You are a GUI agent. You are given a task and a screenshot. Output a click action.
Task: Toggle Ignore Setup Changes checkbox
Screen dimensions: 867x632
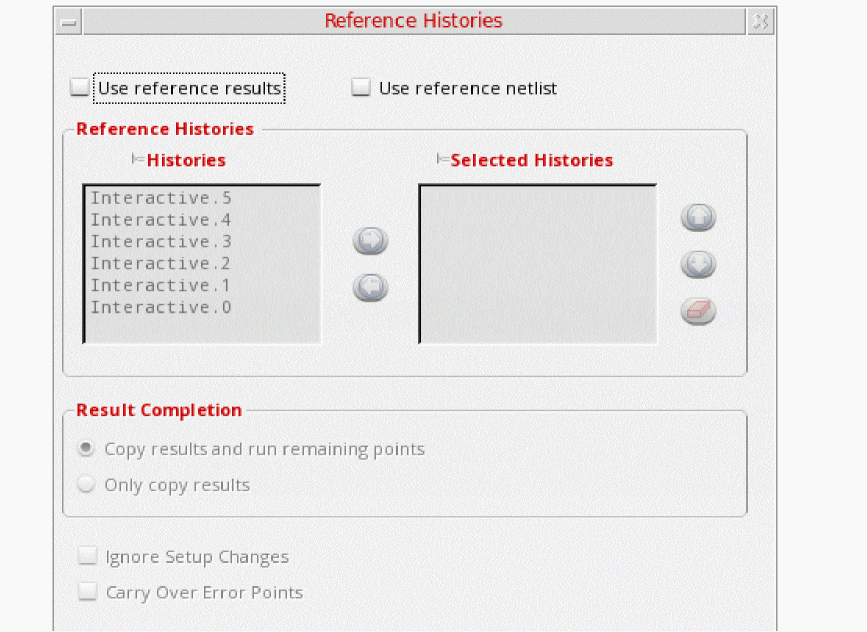coord(87,556)
